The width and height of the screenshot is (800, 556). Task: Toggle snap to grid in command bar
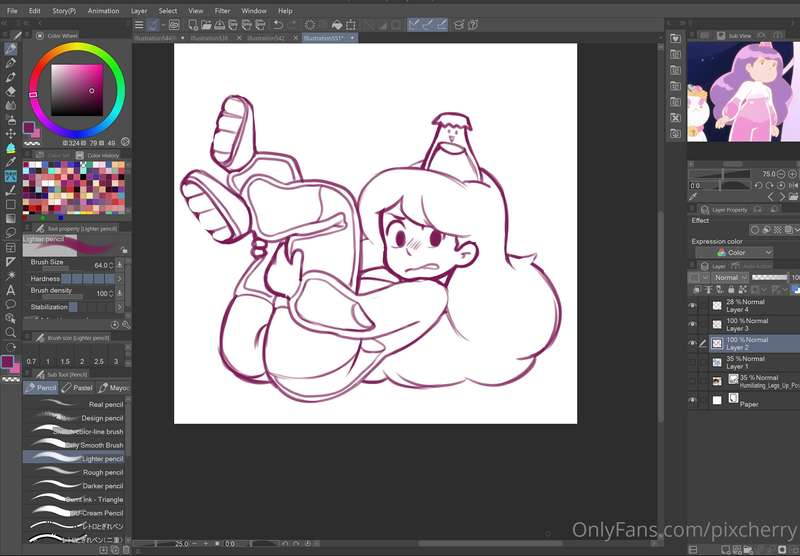pyautogui.click(x=442, y=24)
